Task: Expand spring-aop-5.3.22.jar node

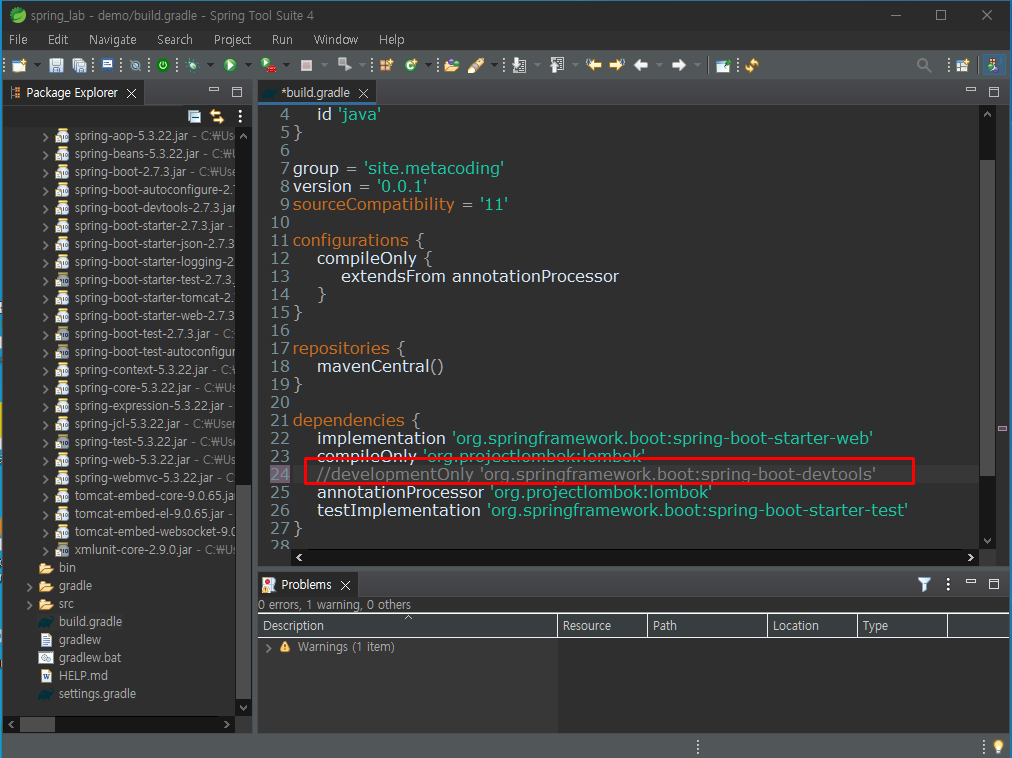Action: pyautogui.click(x=45, y=137)
